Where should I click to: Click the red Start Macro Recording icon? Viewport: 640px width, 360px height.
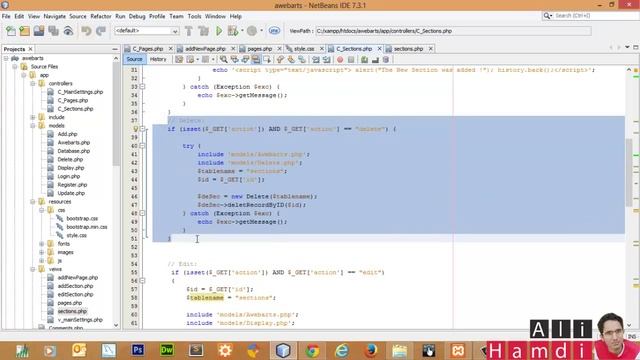[x=340, y=60]
